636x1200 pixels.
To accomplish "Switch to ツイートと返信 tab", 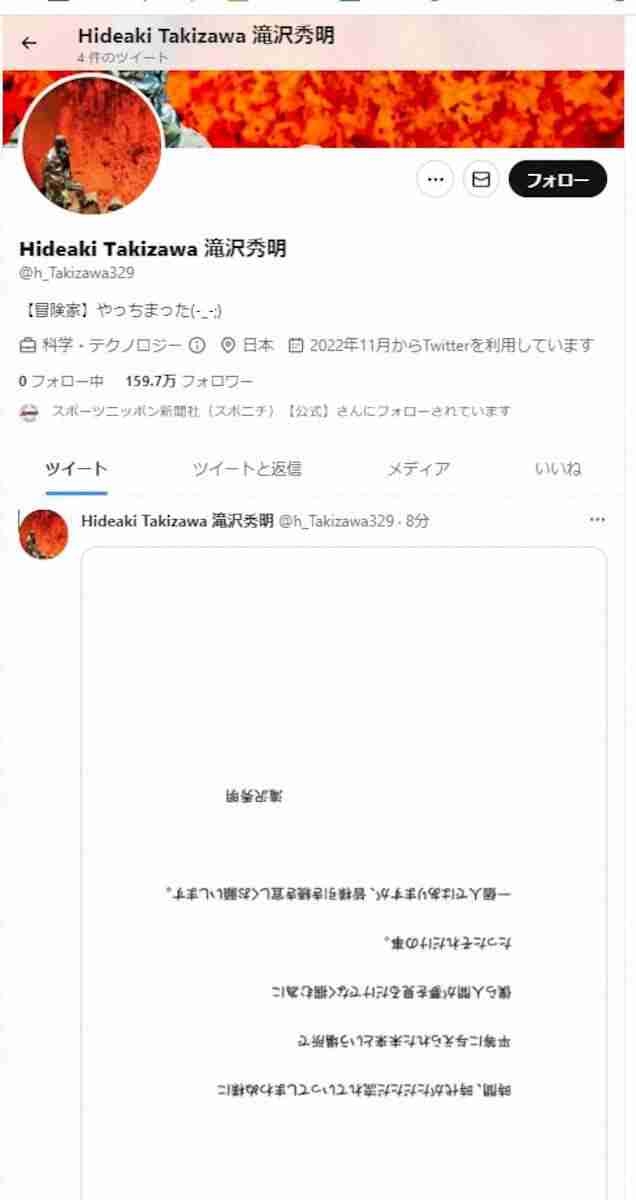I will coord(247,469).
